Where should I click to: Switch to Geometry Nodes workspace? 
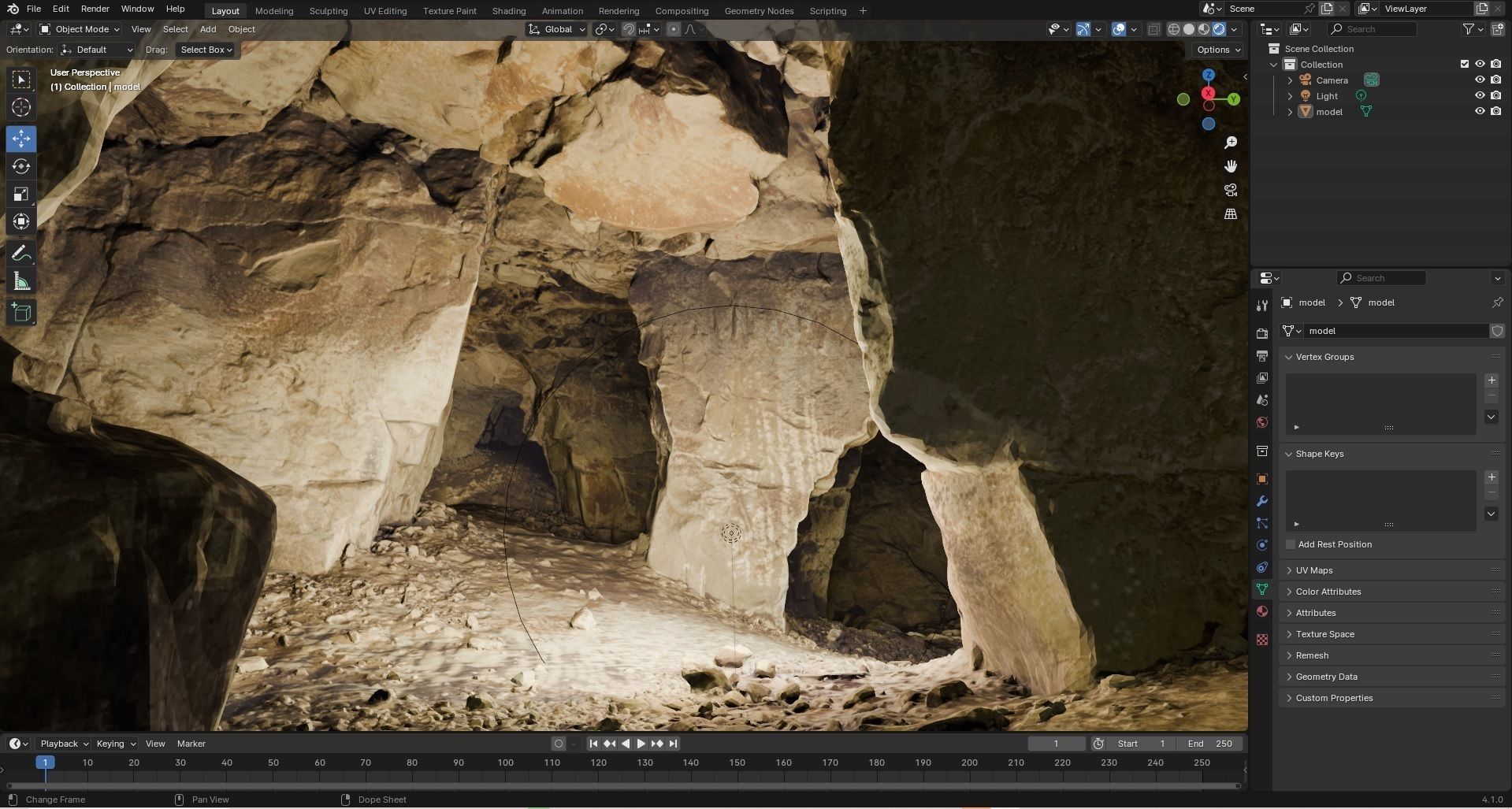(x=759, y=11)
